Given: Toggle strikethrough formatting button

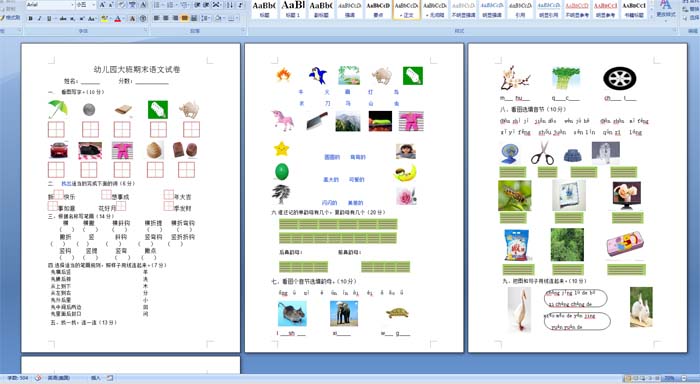Looking at the screenshot, I should [63, 19].
